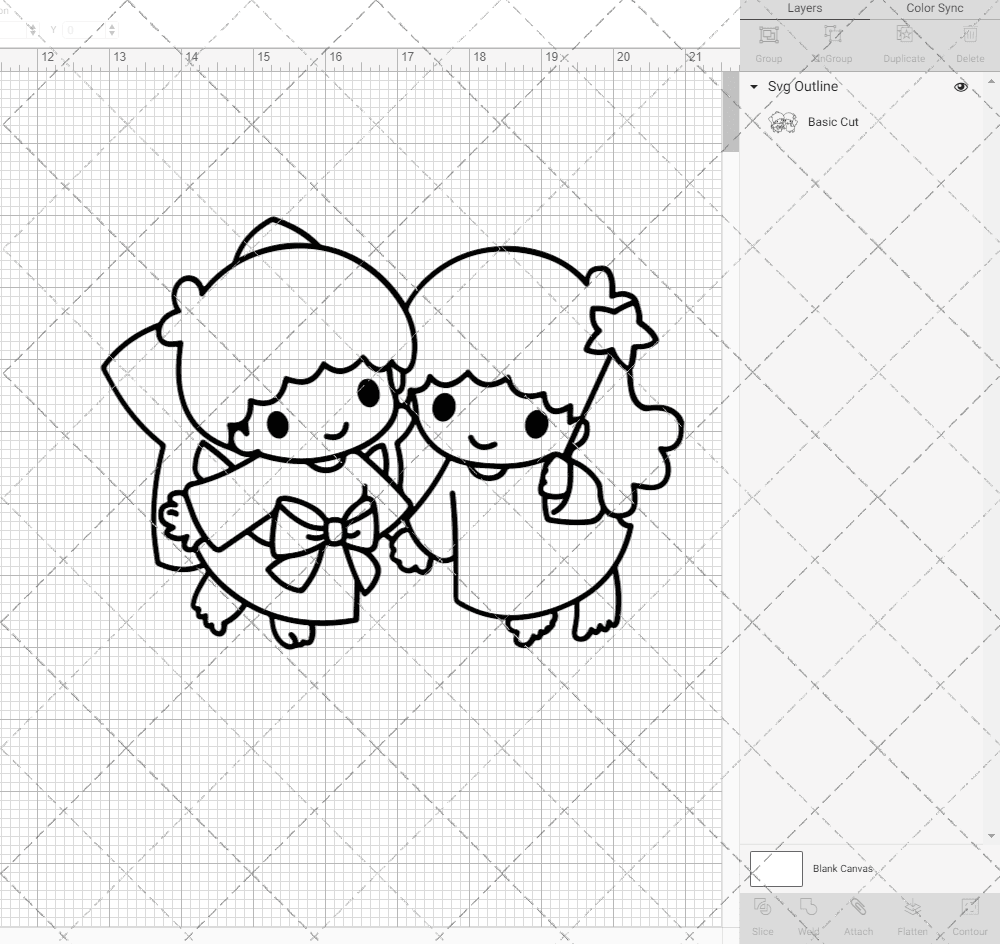Open the Blank Canvas color swatch
The width and height of the screenshot is (1000, 944).
(776, 869)
